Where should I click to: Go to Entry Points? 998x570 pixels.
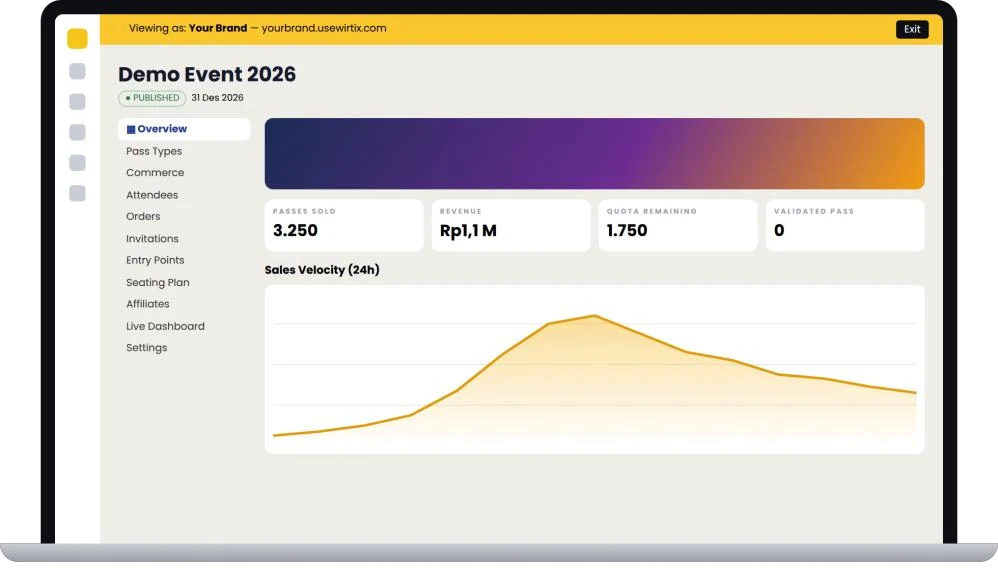coord(155,260)
